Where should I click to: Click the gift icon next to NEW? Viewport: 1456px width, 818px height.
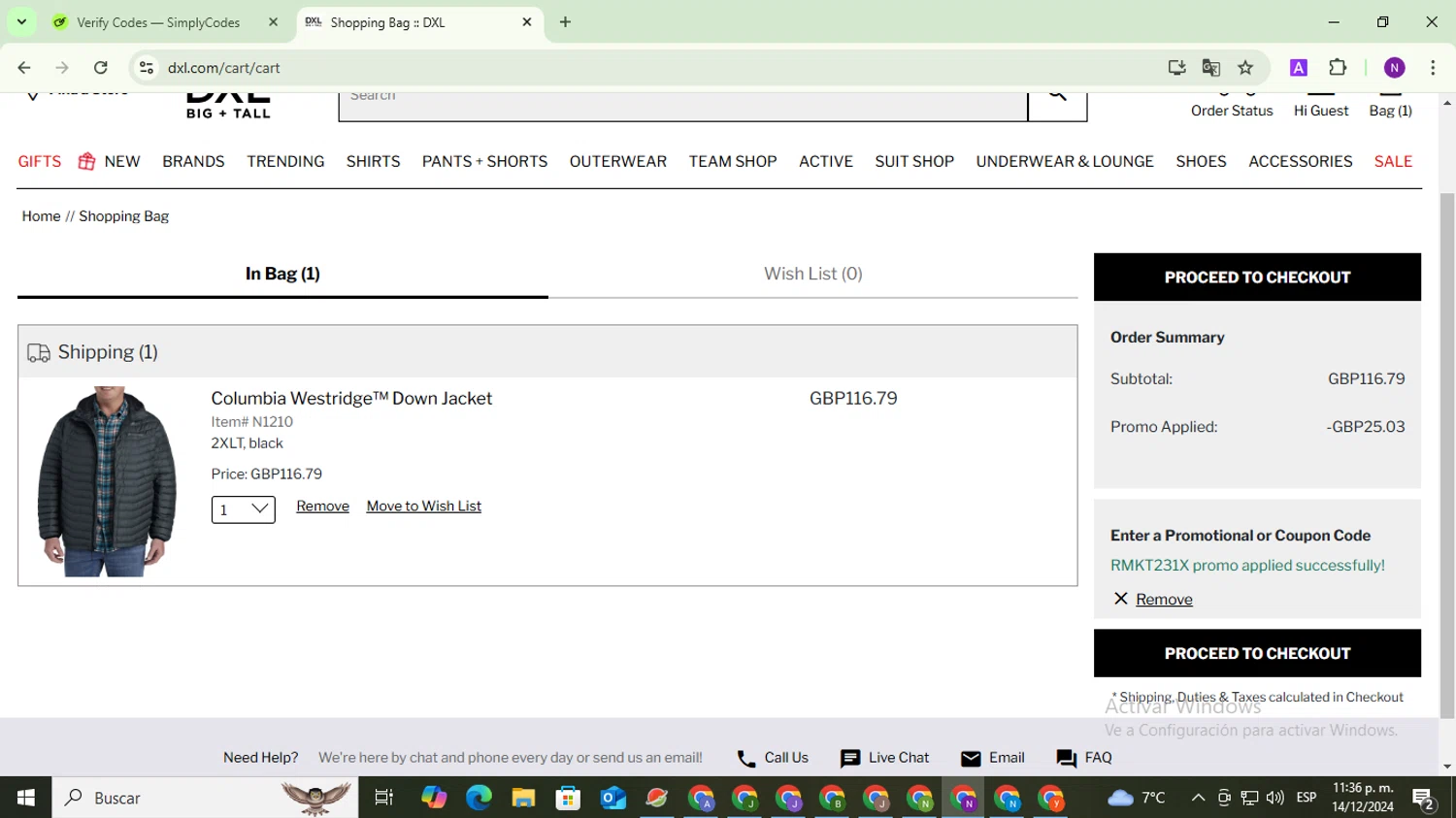point(86,161)
